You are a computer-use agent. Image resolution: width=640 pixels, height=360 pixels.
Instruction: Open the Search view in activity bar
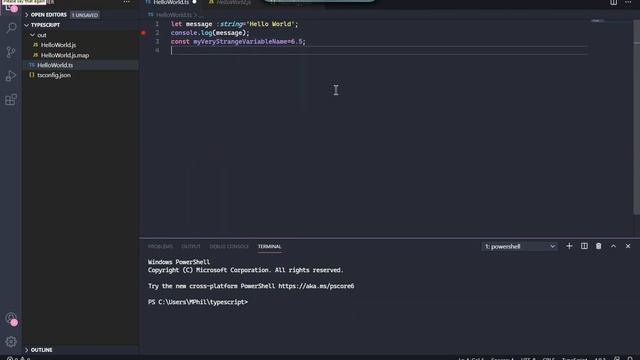[x=11, y=28]
